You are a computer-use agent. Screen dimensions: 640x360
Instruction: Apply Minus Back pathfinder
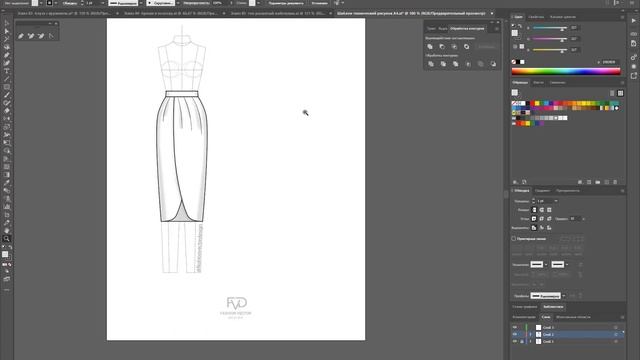click(493, 64)
